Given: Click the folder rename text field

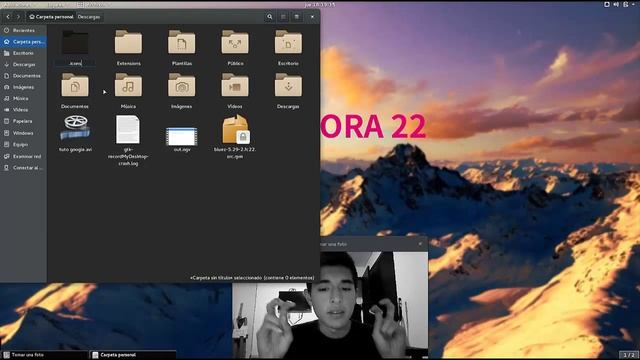Looking at the screenshot, I should (76, 63).
